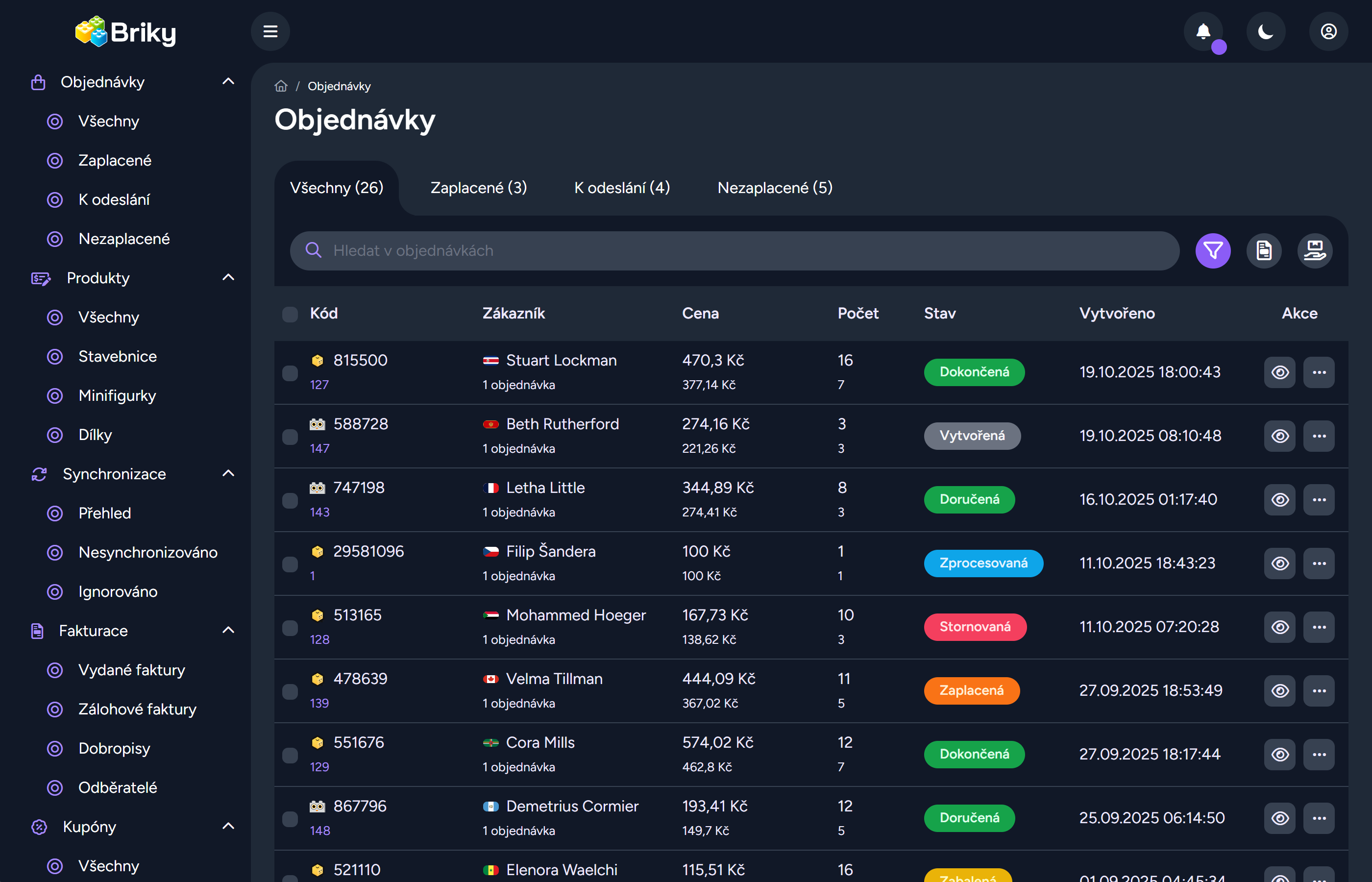Open the purple filter button
1372x882 pixels.
click(x=1213, y=251)
